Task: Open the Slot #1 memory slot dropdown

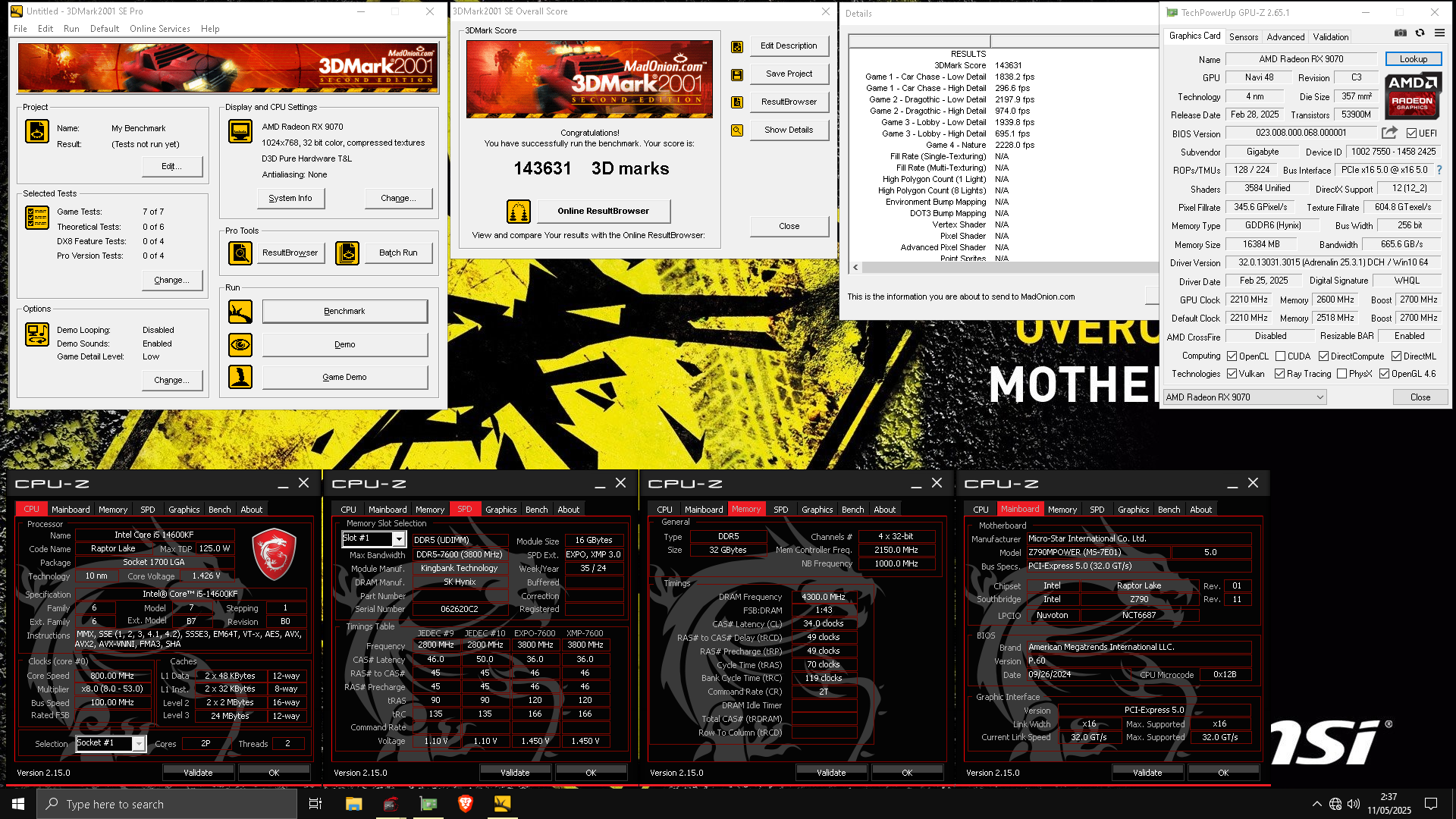Action: click(x=398, y=538)
